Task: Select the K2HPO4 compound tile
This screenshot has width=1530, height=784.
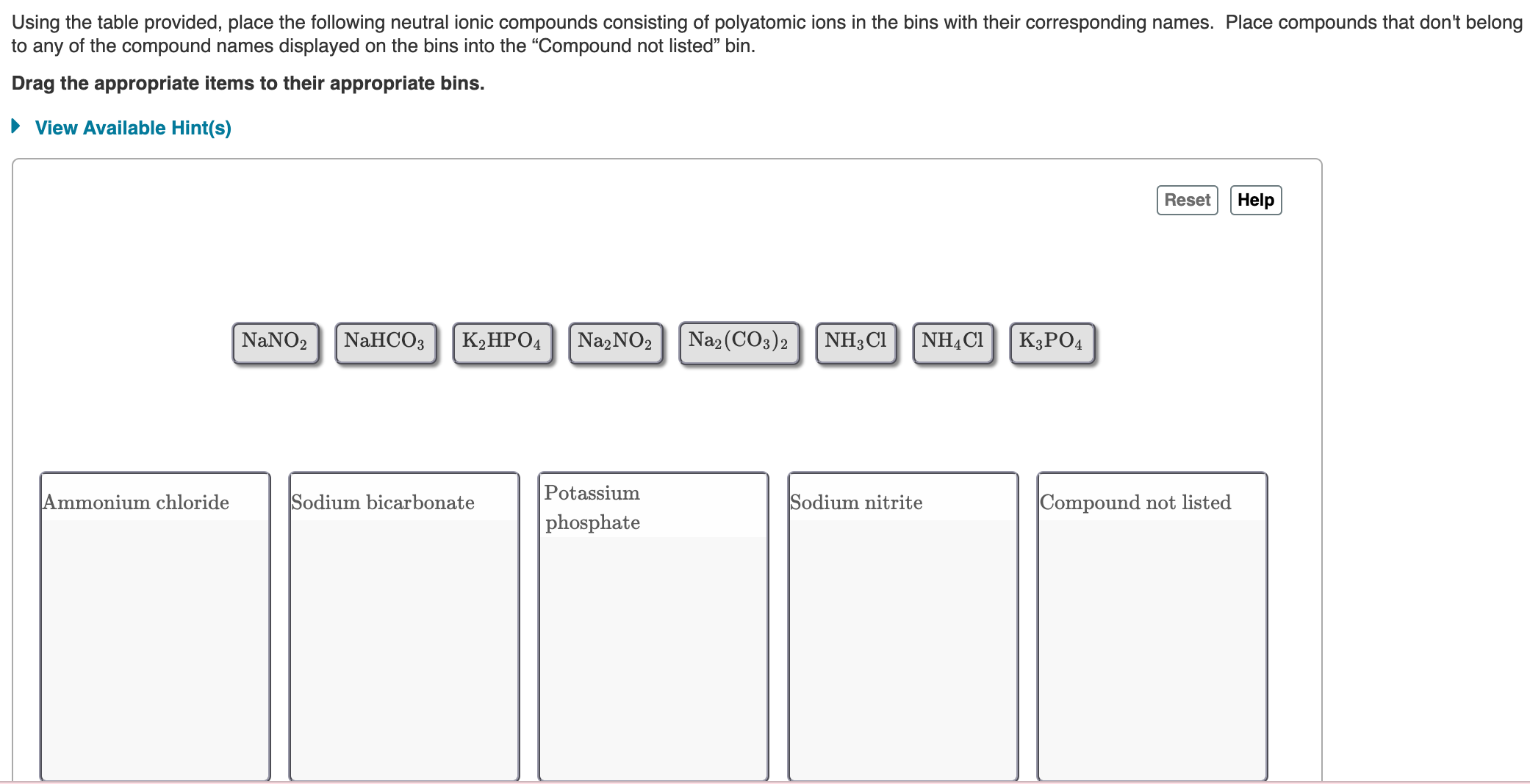Action: tap(502, 341)
